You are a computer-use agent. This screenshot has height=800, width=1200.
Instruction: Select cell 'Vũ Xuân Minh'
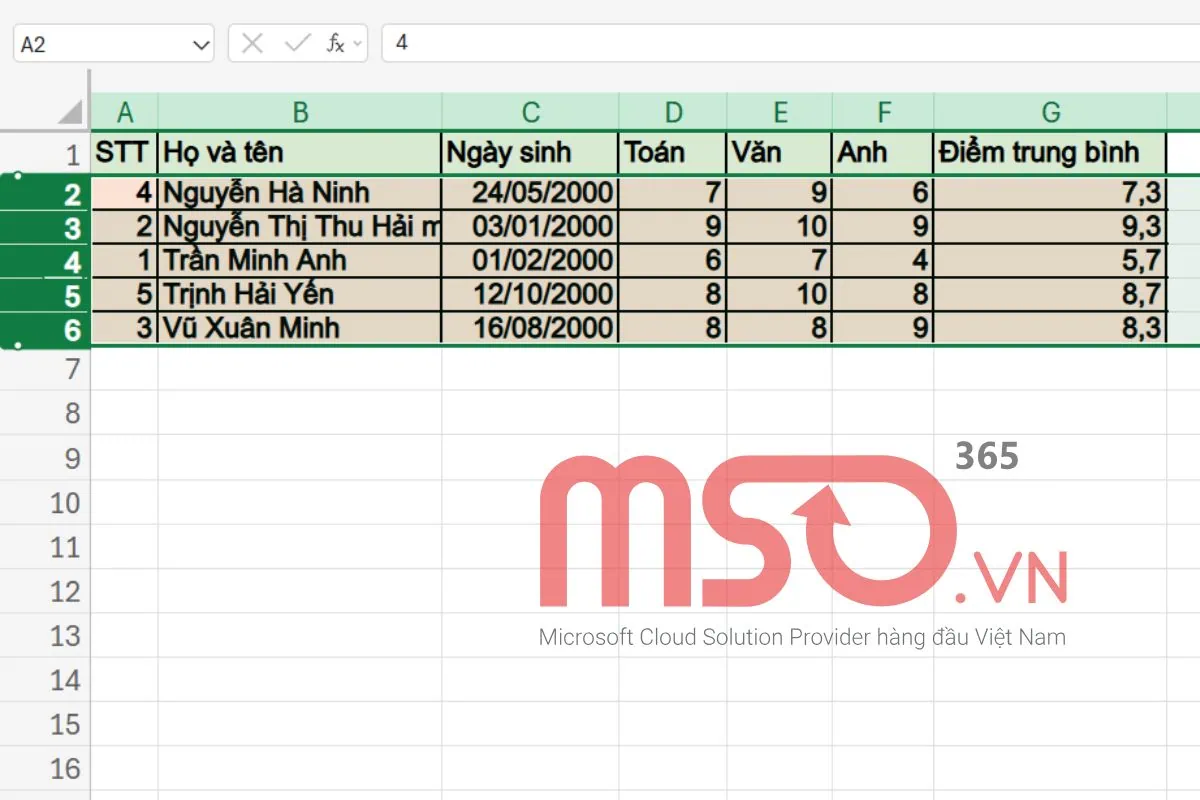point(299,328)
